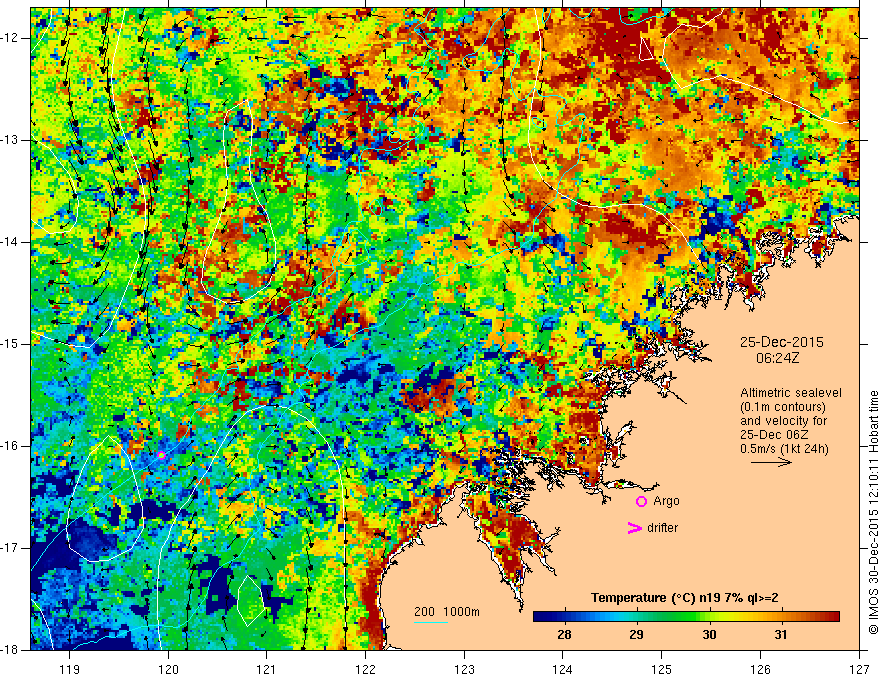
Task: Click the longitude axis label 119
Action: click(x=70, y=669)
